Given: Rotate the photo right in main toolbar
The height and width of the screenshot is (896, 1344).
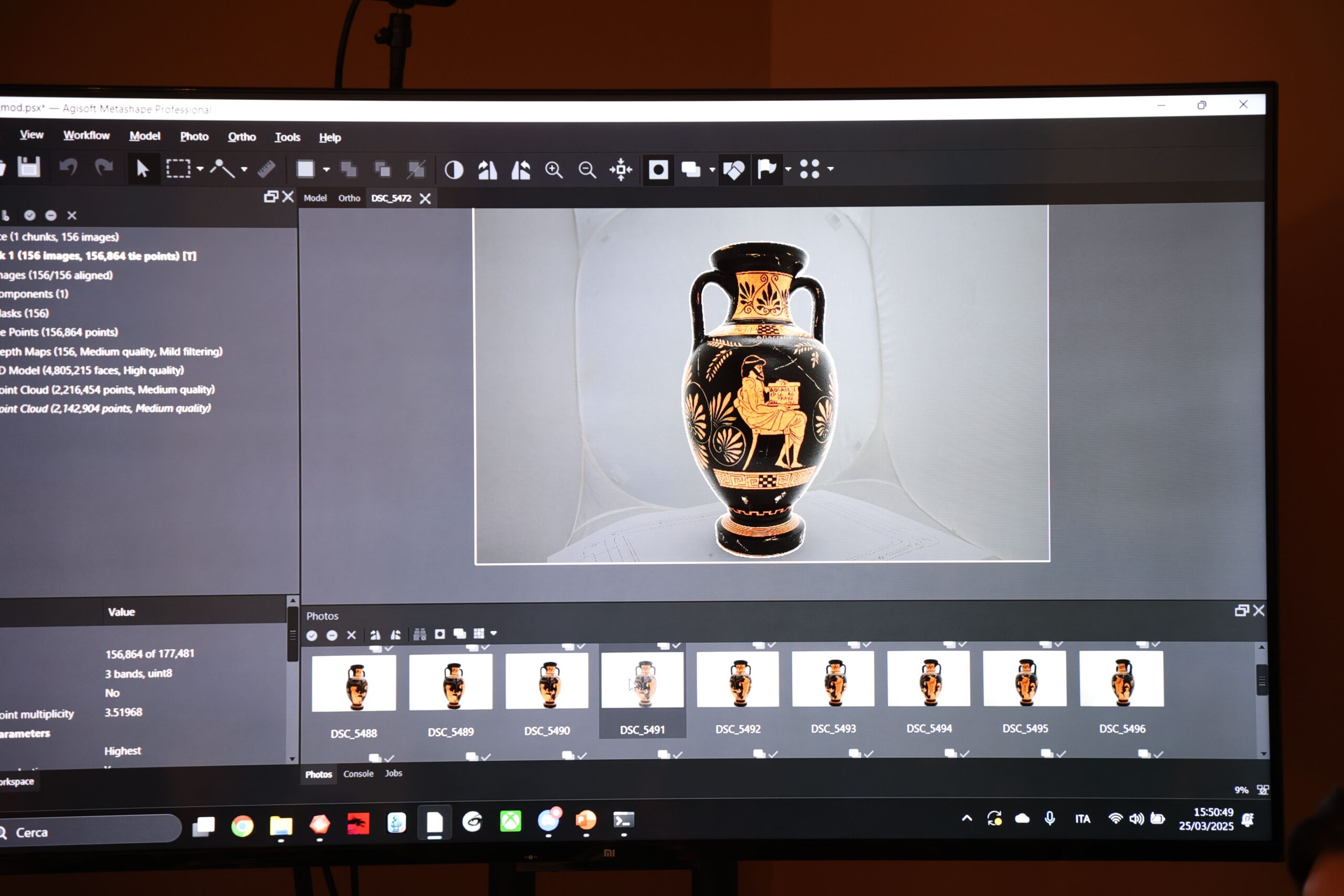Looking at the screenshot, I should click(487, 170).
